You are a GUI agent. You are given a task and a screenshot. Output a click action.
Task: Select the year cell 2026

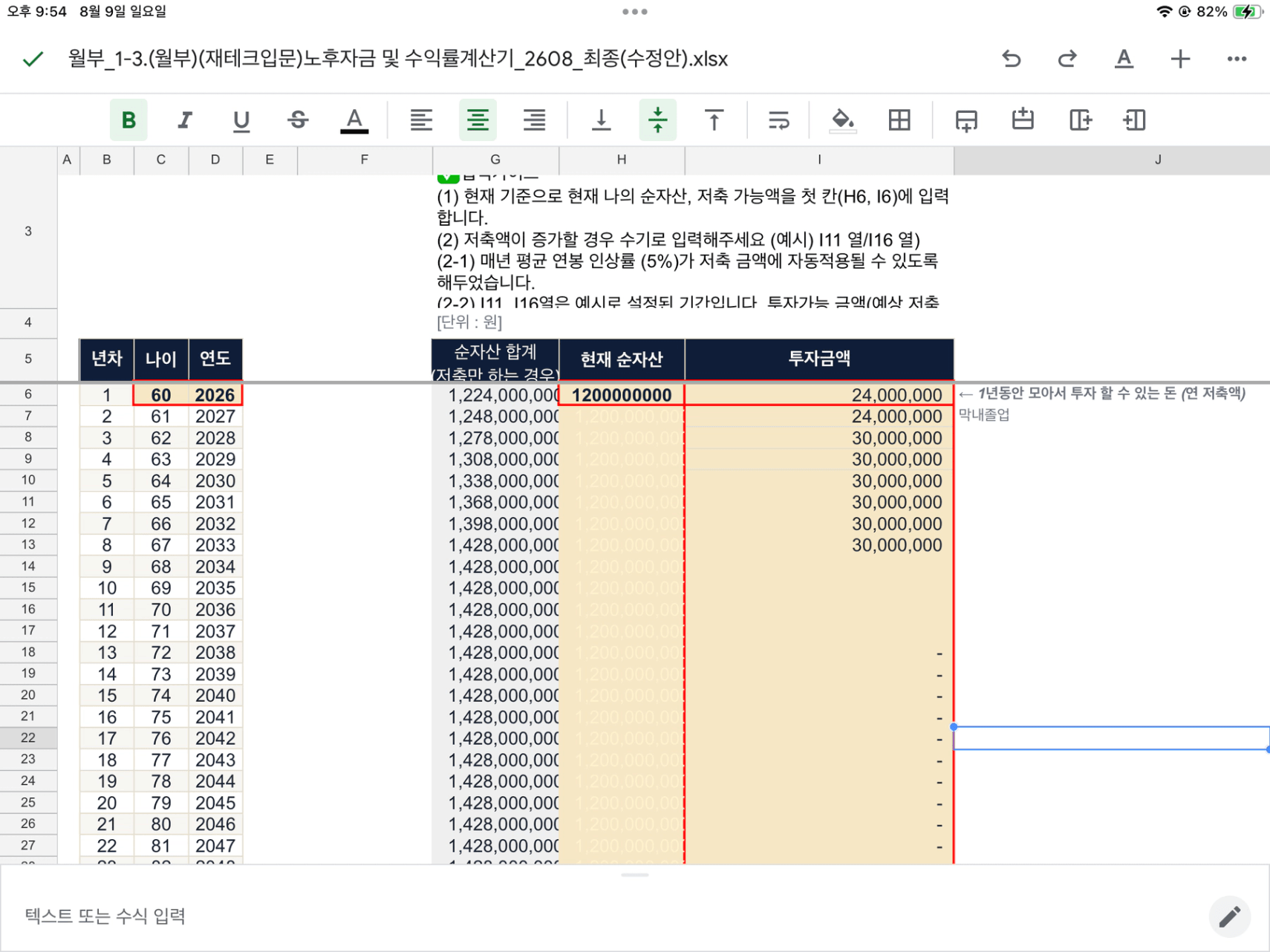coord(215,395)
